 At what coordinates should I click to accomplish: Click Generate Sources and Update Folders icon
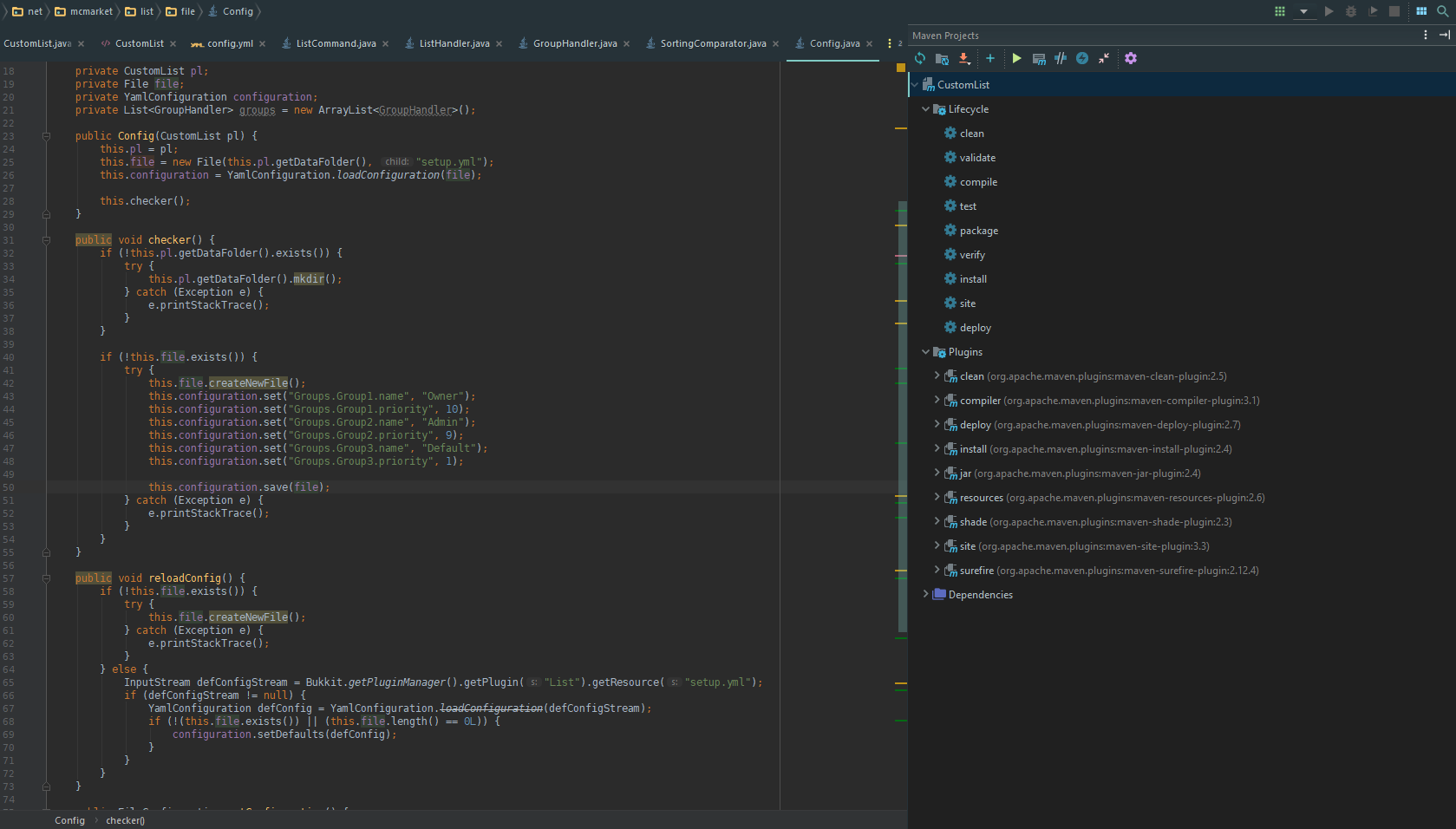click(942, 58)
